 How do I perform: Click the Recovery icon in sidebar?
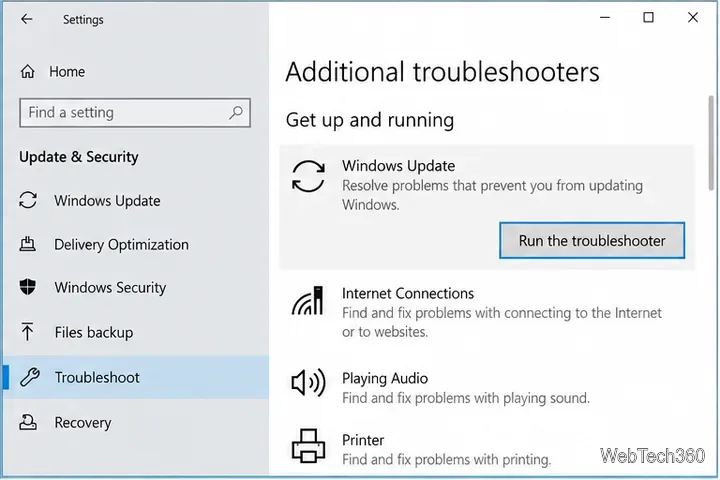click(x=28, y=422)
